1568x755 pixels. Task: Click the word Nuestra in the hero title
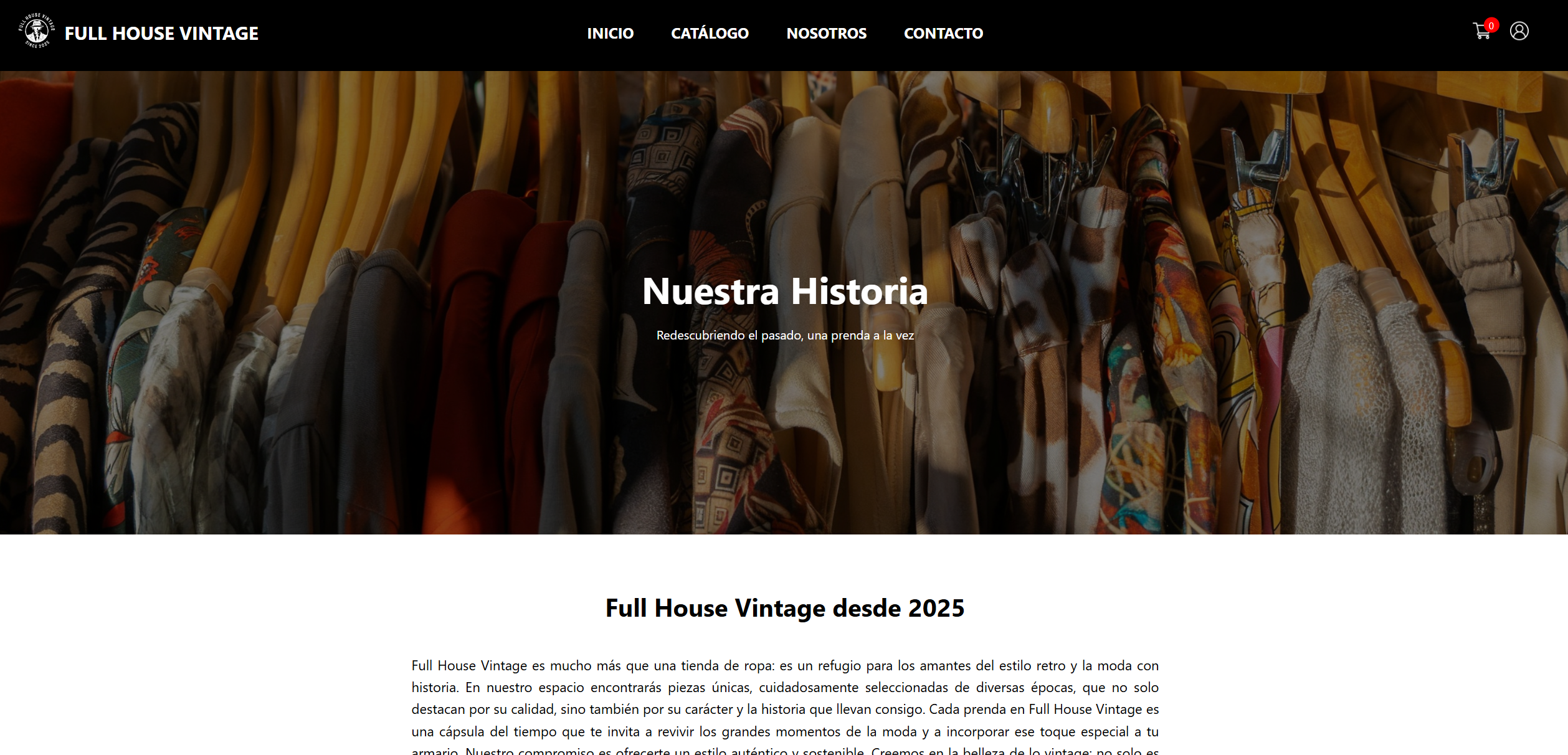711,292
